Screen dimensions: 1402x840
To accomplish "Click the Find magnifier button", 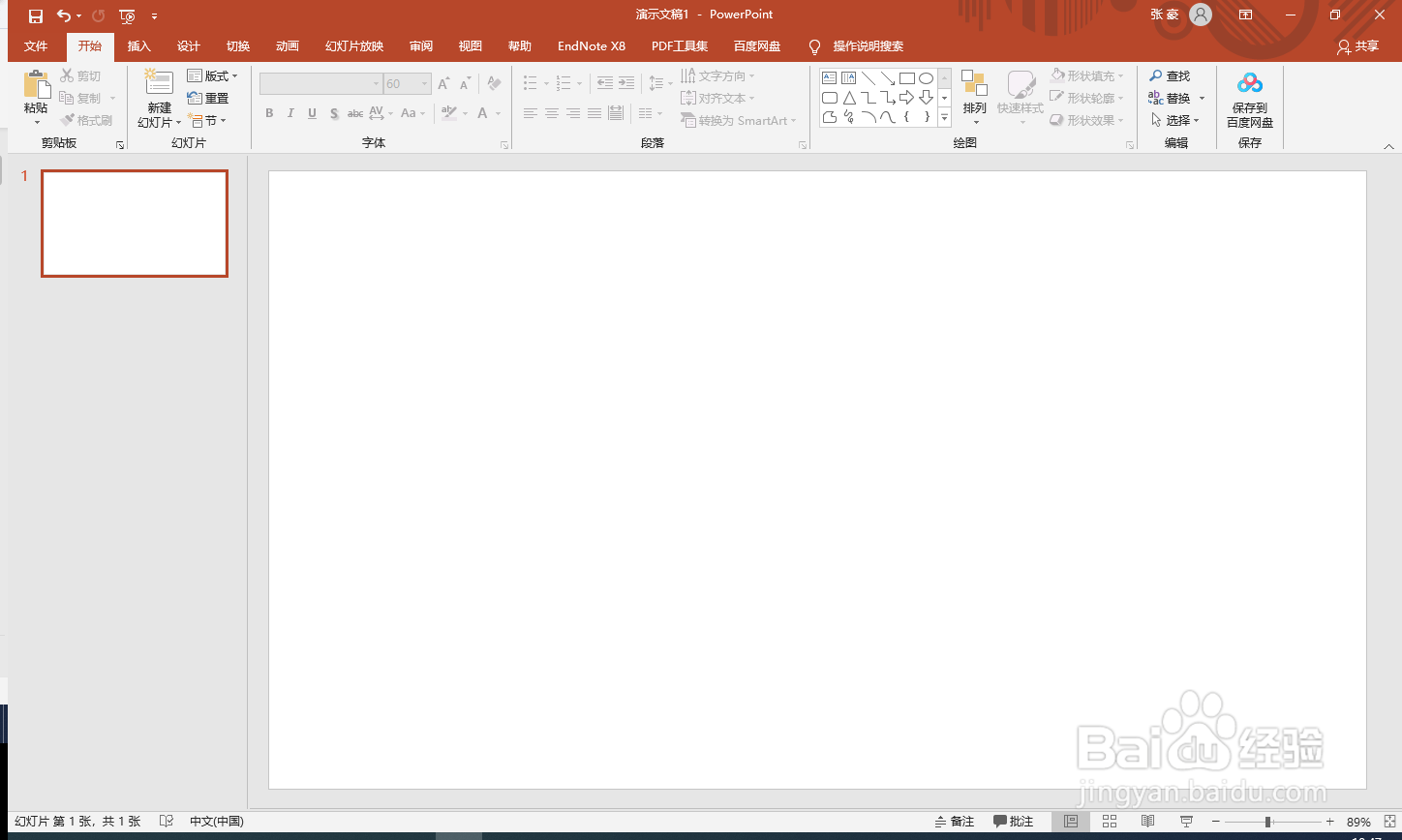I will click(1170, 76).
